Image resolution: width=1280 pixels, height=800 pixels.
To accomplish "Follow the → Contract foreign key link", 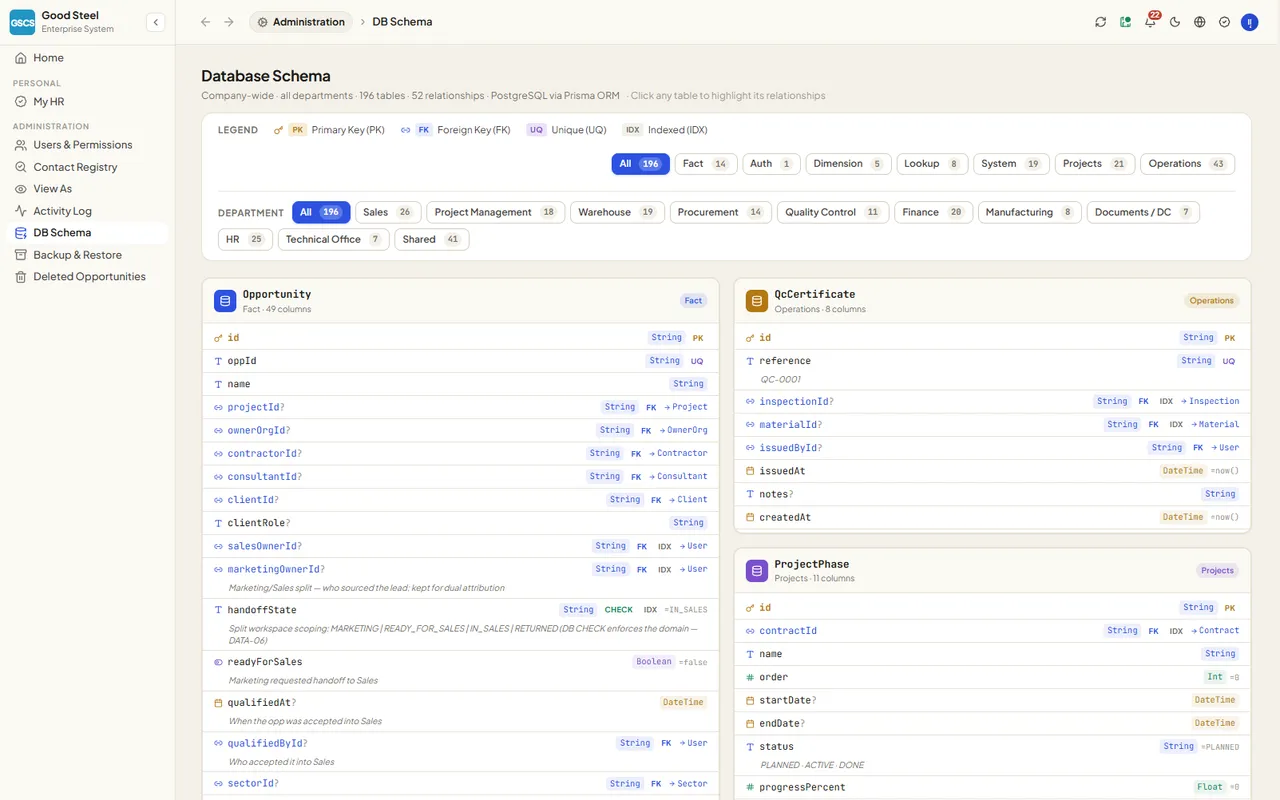I will 1213,631.
